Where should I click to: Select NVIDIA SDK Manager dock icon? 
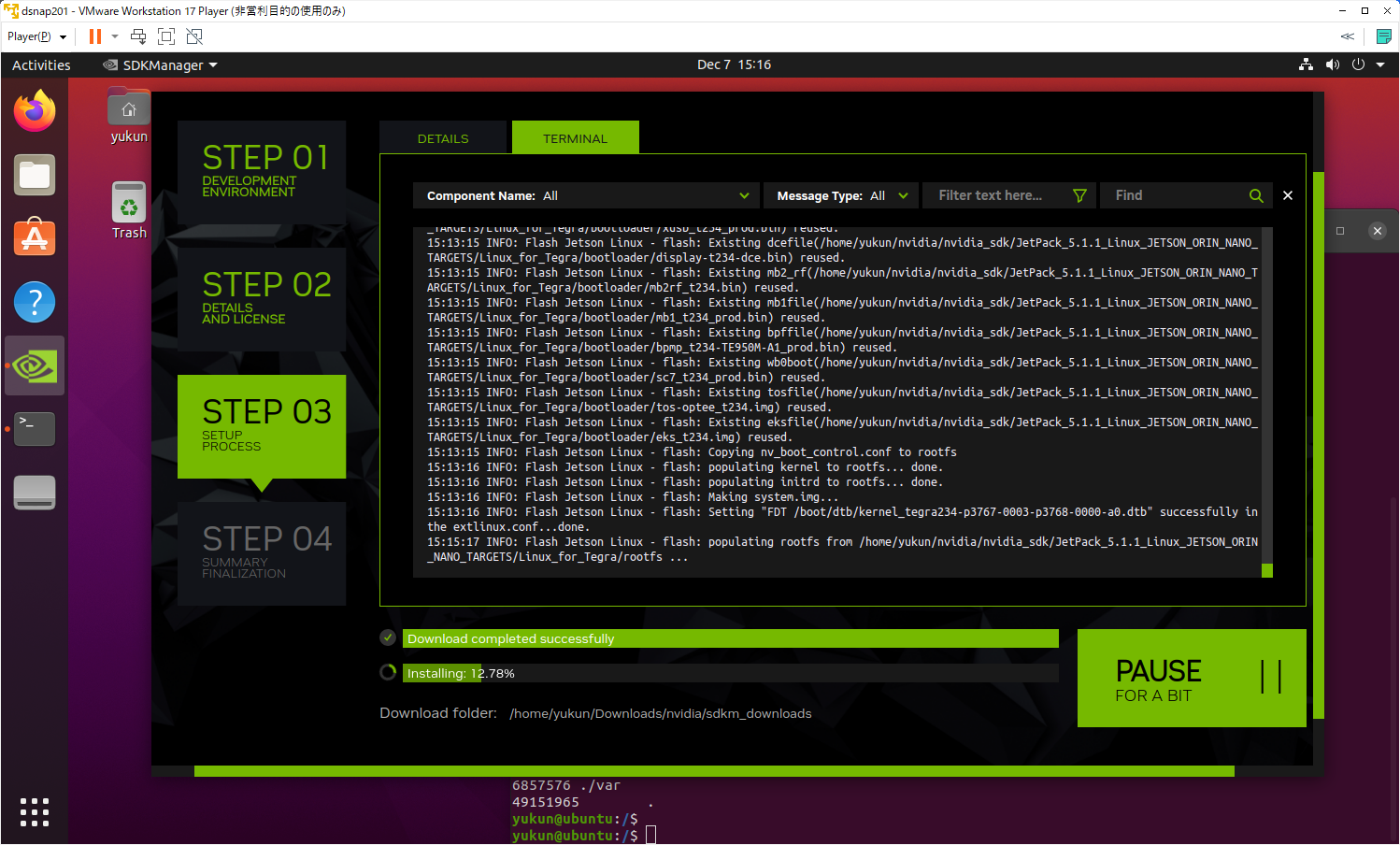pos(35,365)
